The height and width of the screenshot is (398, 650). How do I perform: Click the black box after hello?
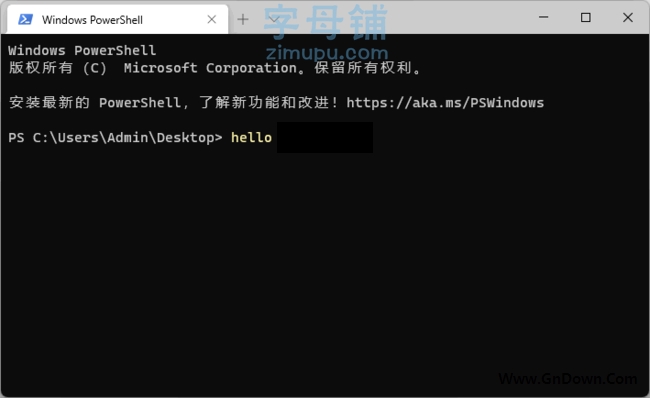tap(325, 137)
